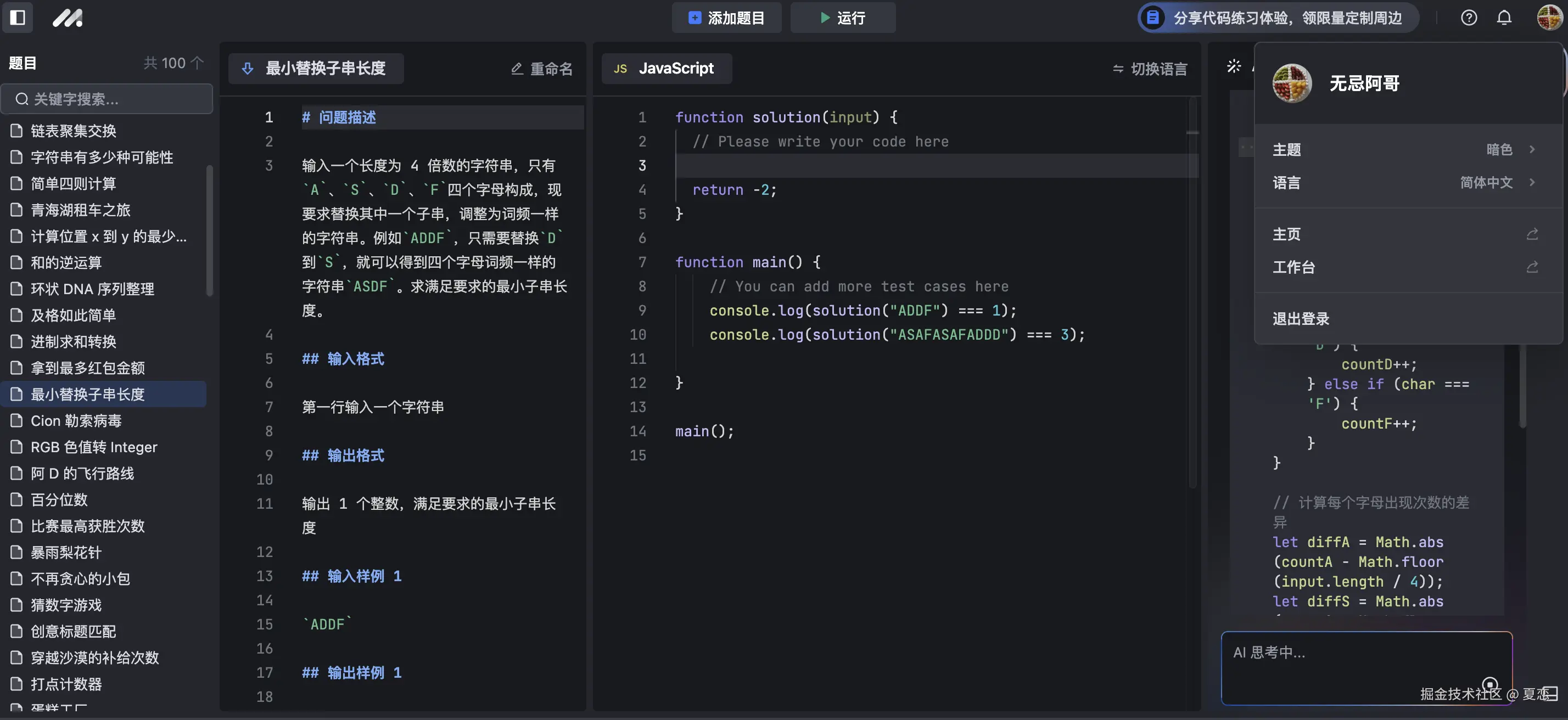Click the 运行 run button

(x=843, y=18)
